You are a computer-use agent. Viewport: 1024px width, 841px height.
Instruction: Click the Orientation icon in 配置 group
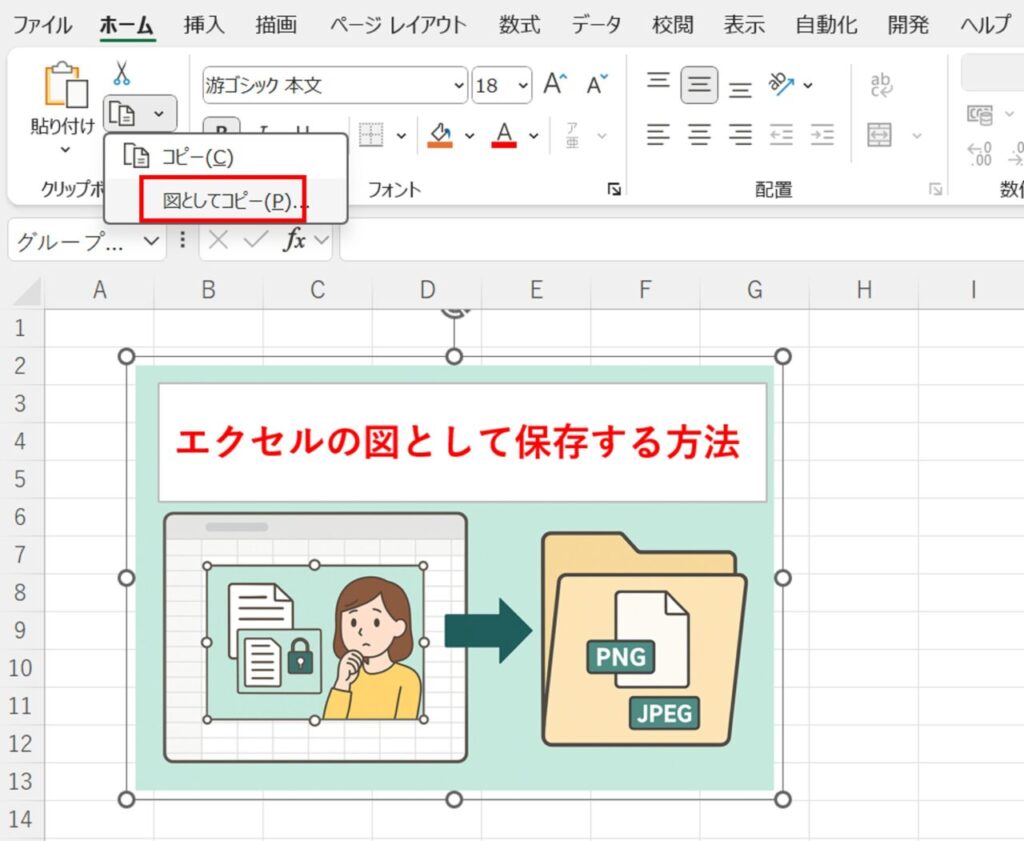click(780, 85)
